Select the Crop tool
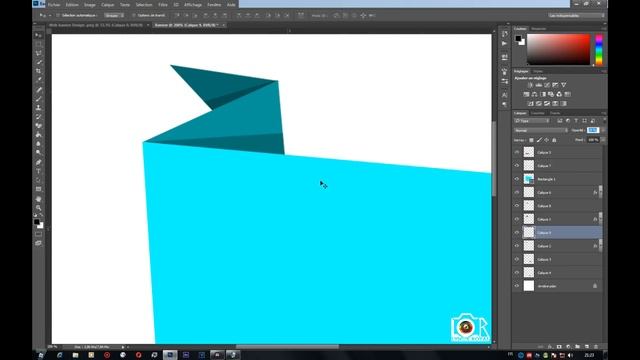The image size is (640, 360). (x=38, y=71)
